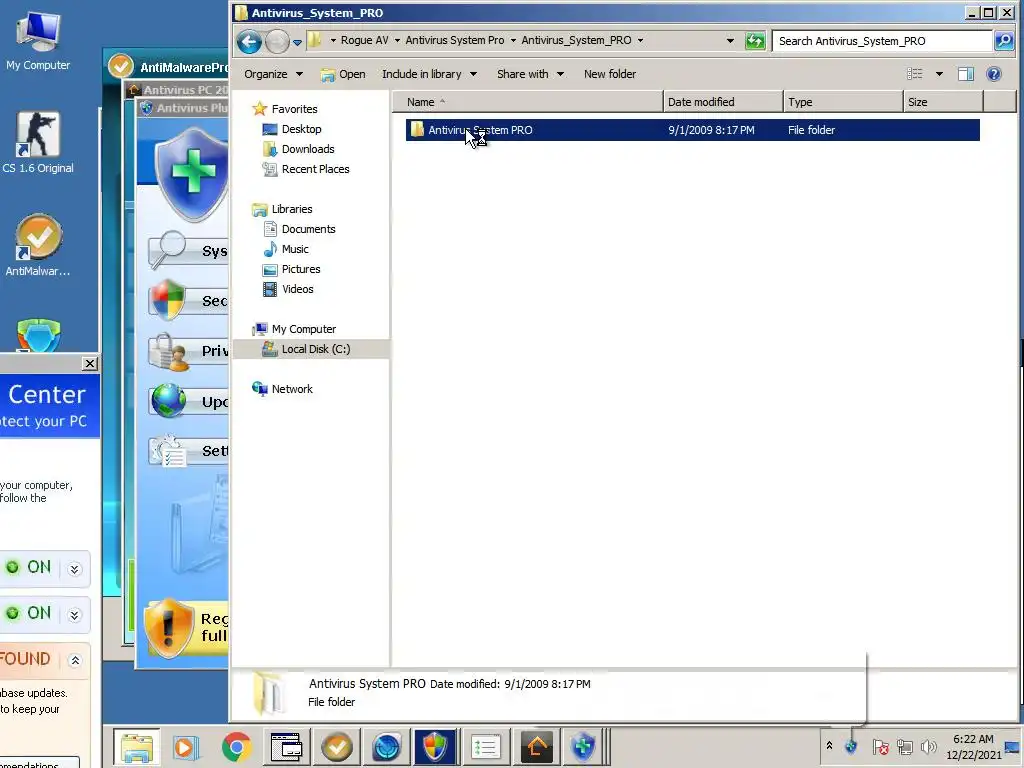The image size is (1024, 768).
Task: Sort by Type column header
Action: pos(843,102)
